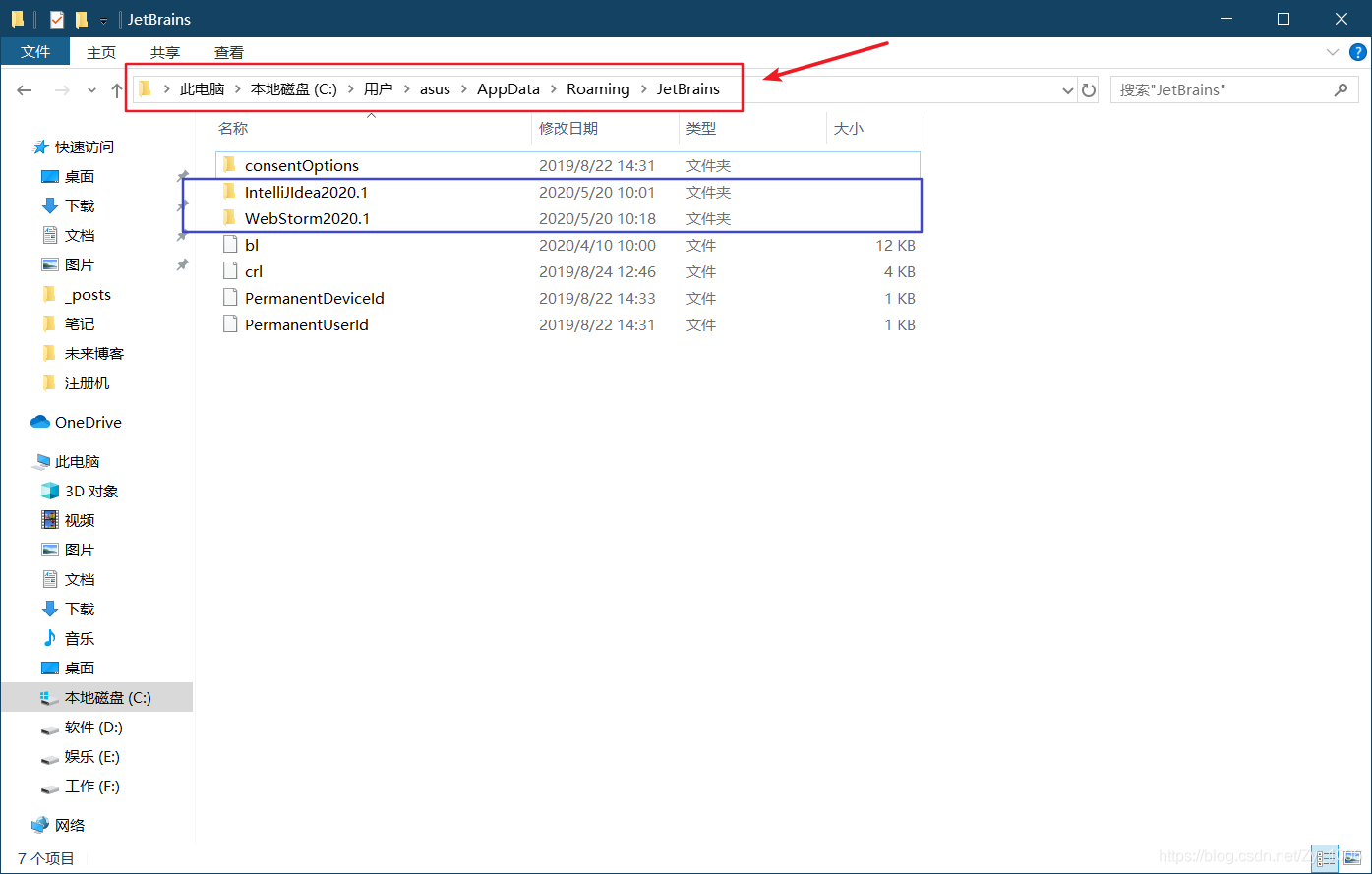Click the 2019/8/24 12:46 date cell
The width and height of the screenshot is (1372, 874).
click(x=597, y=271)
